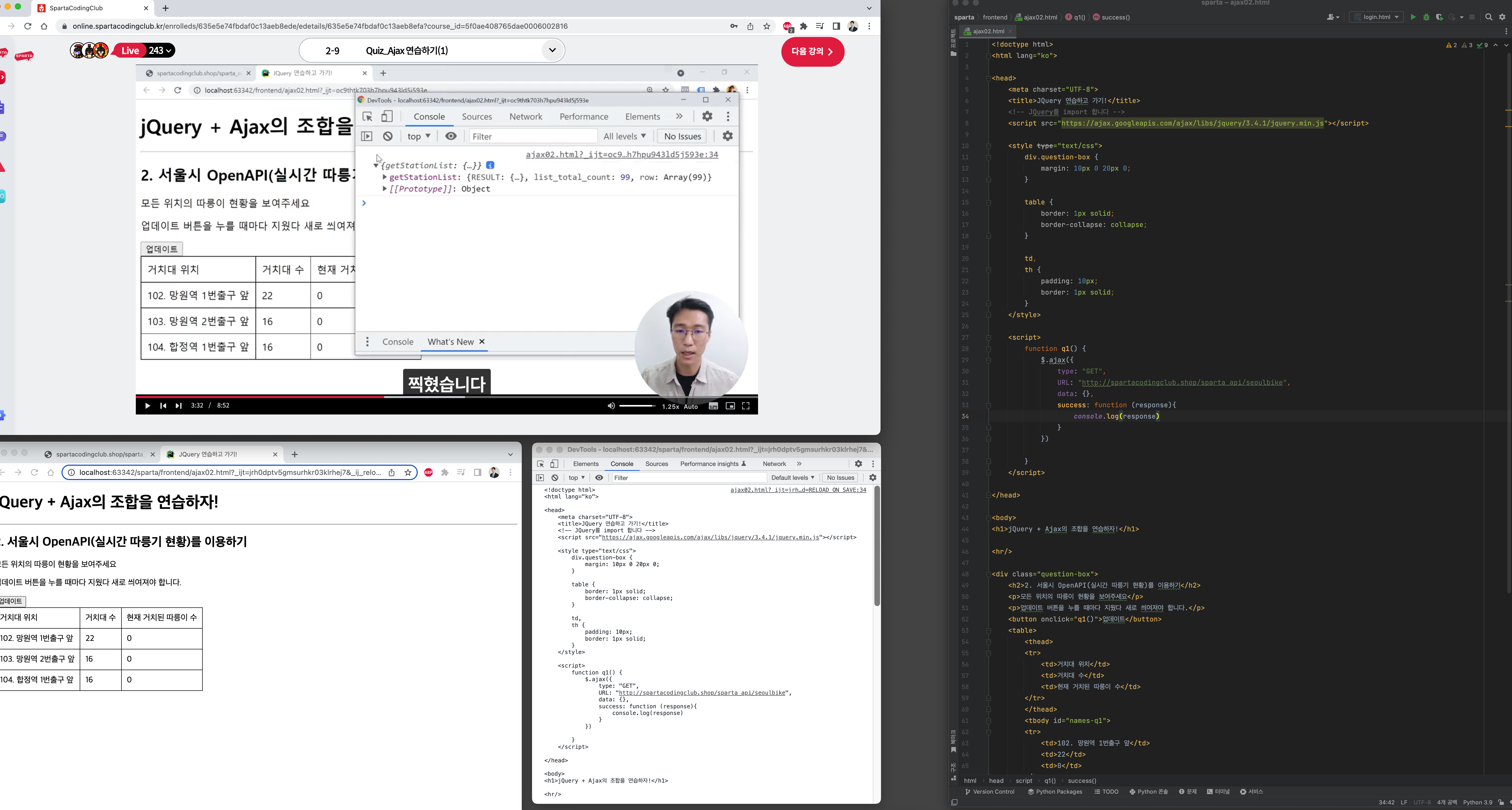Open Performance insights tab in bottom DevTools
1512x810 pixels.
[713, 464]
